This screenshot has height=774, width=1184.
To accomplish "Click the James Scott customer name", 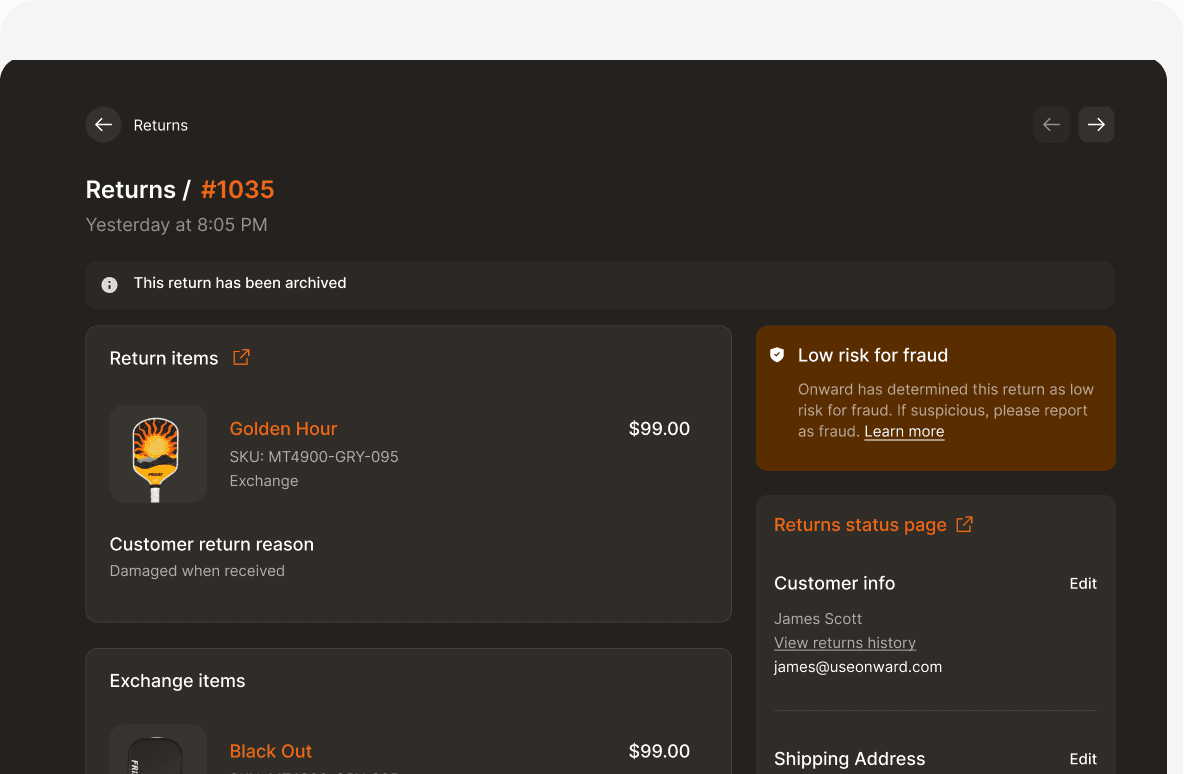I will pos(818,618).
